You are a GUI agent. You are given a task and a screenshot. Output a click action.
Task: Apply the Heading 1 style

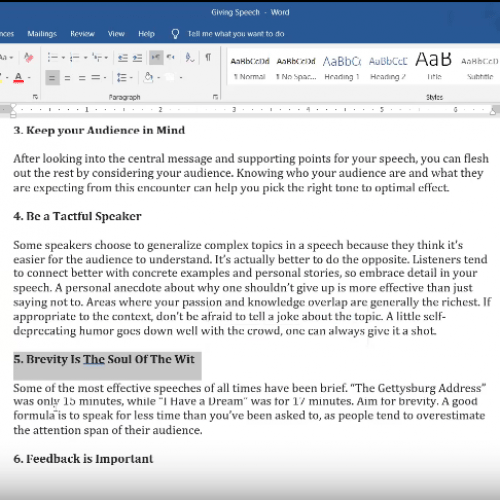pyautogui.click(x=342, y=68)
